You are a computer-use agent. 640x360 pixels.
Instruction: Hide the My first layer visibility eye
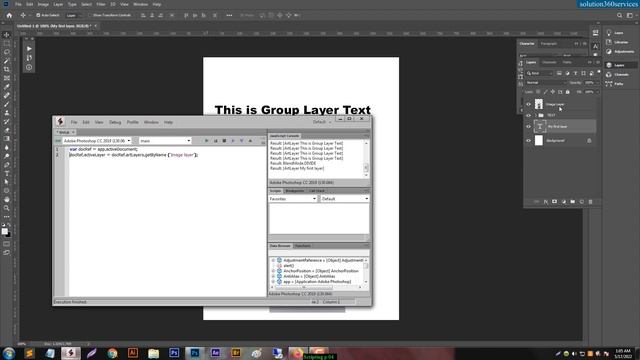529,127
